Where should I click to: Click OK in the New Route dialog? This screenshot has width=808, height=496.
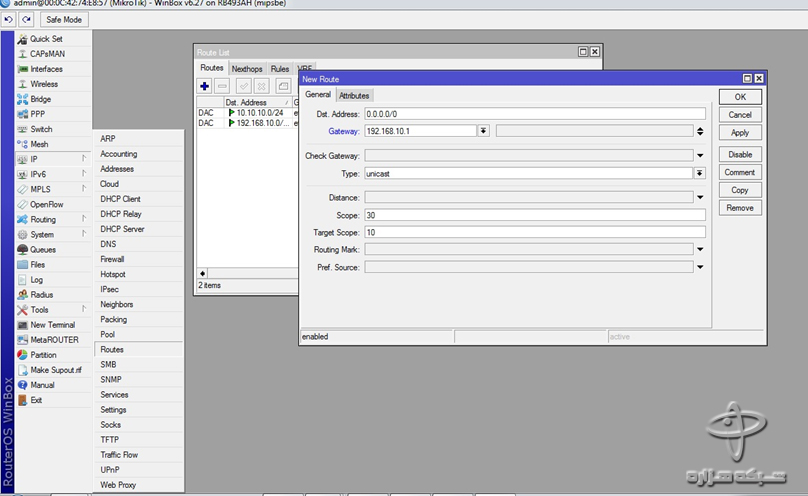(x=740, y=97)
